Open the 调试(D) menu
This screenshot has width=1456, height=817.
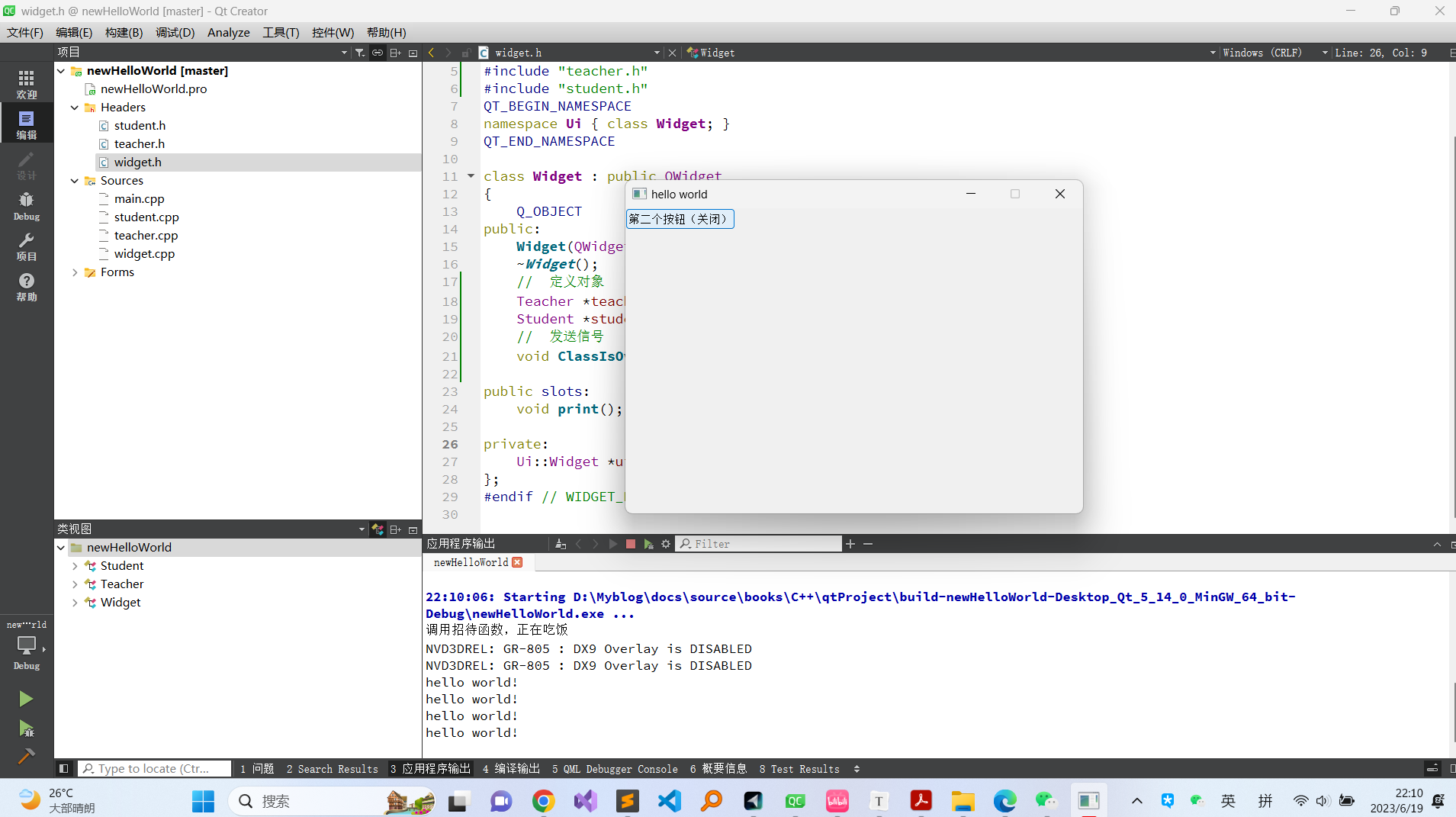(x=175, y=32)
